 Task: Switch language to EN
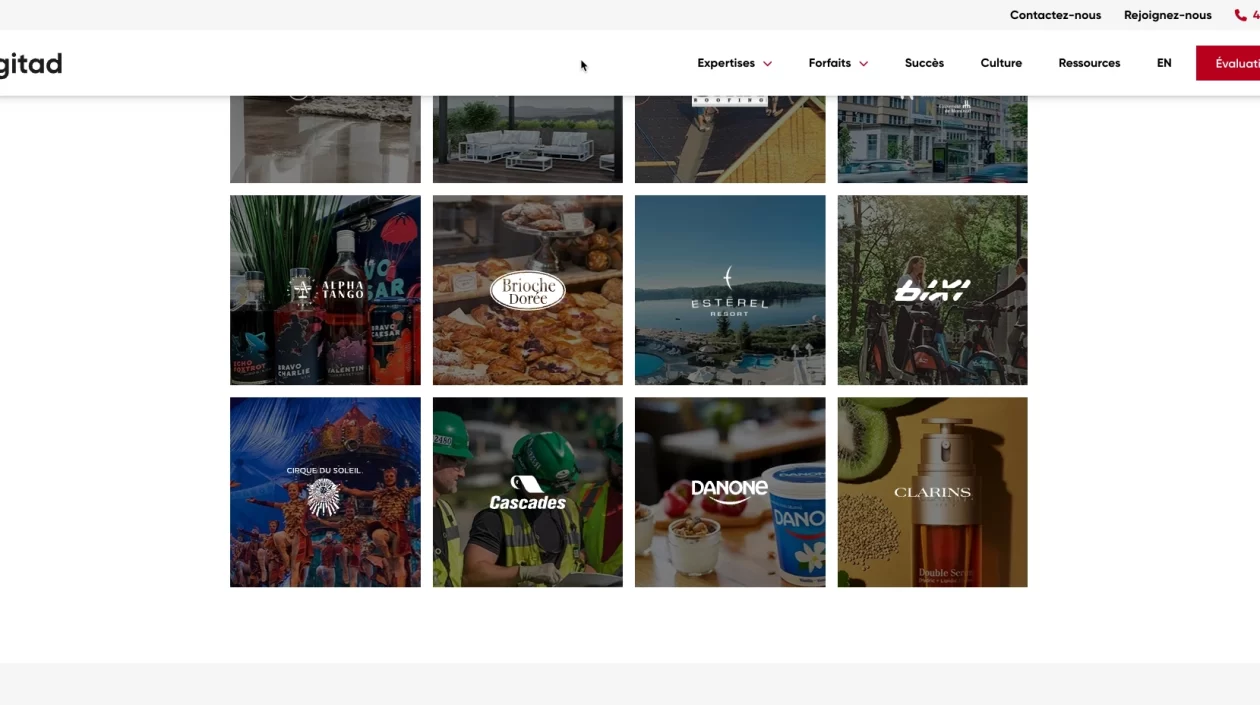[1164, 63]
